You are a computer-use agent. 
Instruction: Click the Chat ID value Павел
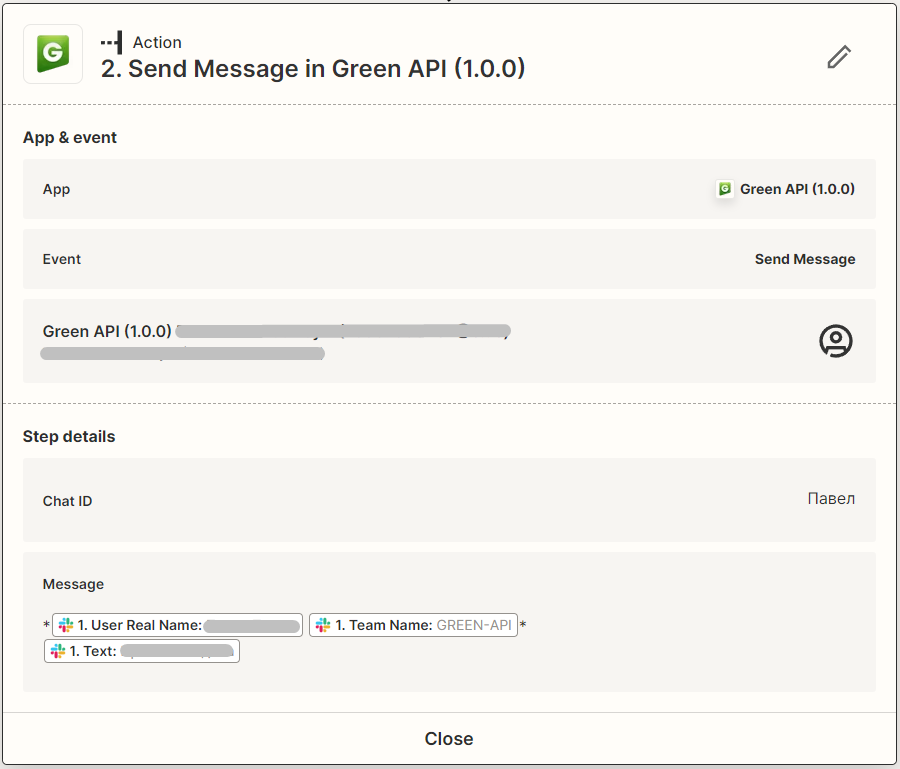[x=831, y=498]
